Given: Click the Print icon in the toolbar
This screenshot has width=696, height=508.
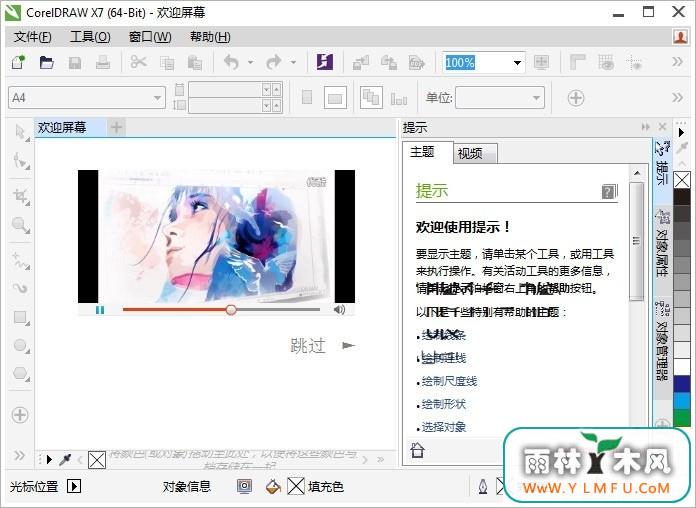Looking at the screenshot, I should coord(103,62).
